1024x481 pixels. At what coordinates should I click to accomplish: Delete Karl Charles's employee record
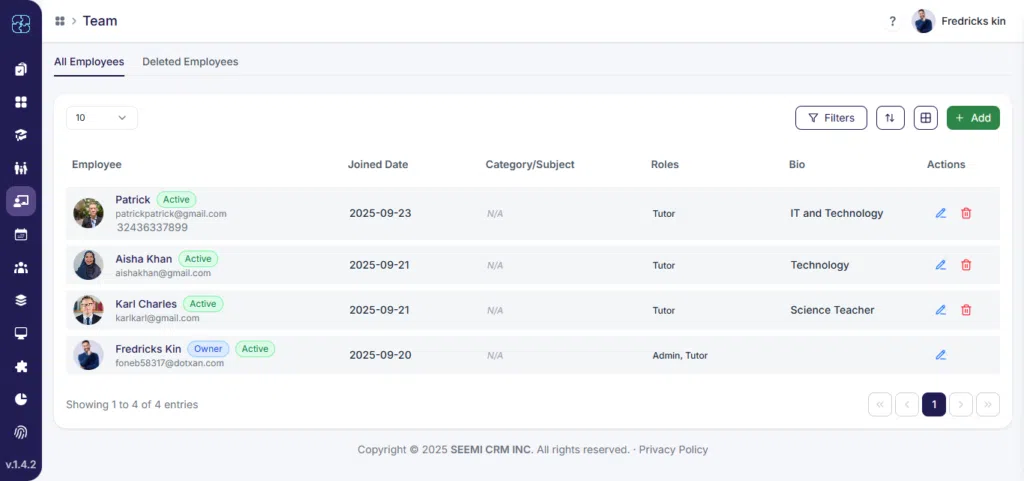966,310
